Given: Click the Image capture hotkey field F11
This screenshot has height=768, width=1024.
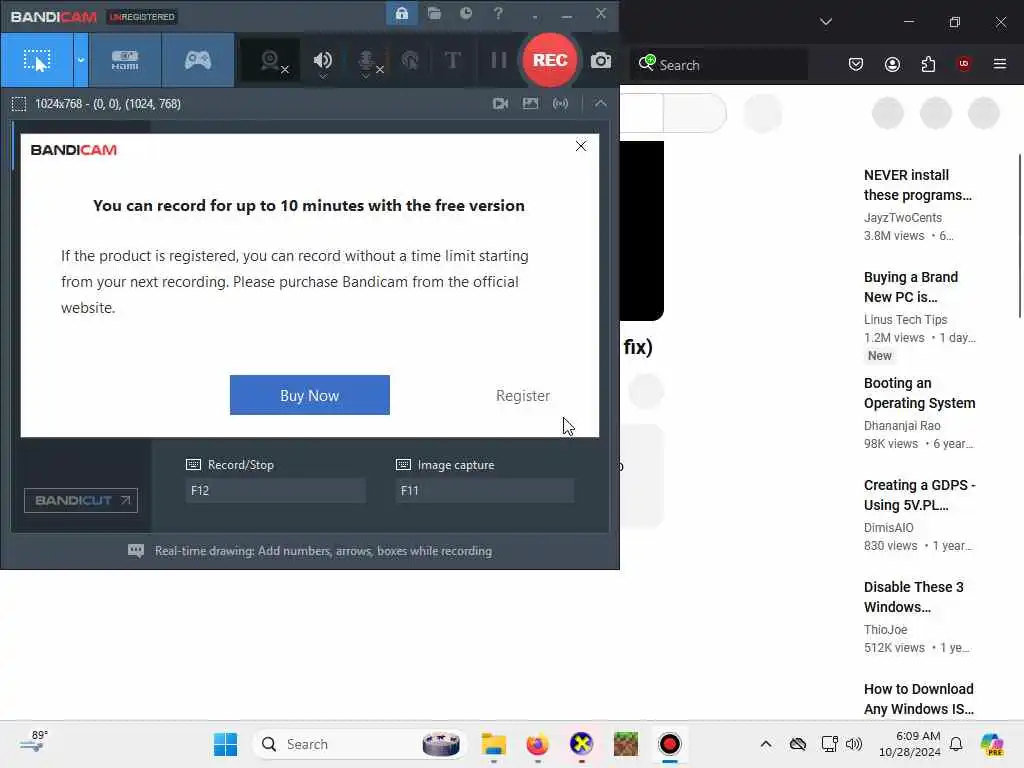Looking at the screenshot, I should point(485,490).
